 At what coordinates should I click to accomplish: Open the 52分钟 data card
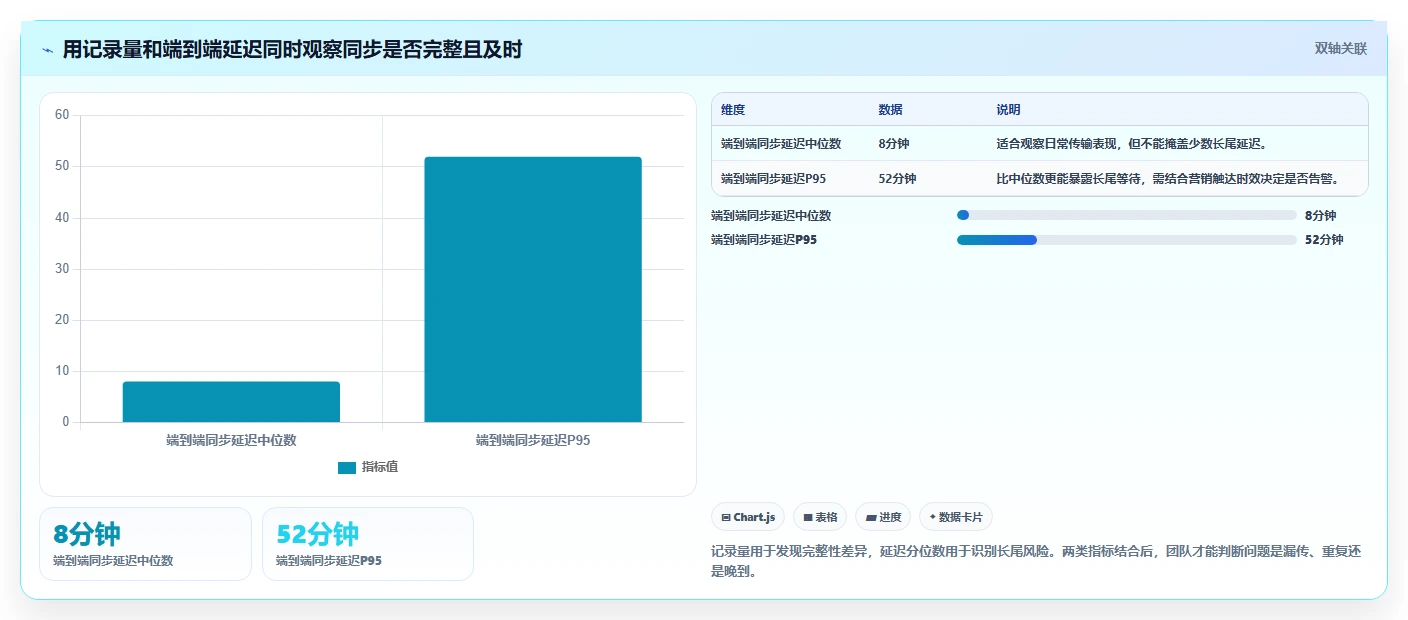pyautogui.click(x=368, y=544)
